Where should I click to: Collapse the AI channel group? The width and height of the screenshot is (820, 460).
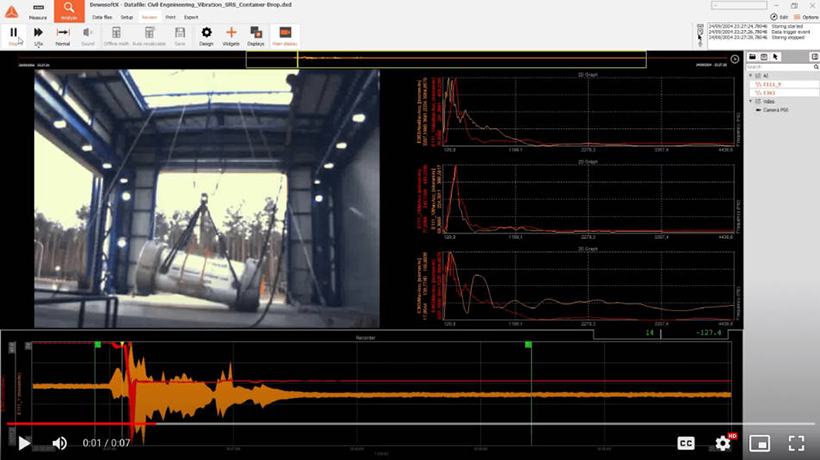point(752,73)
